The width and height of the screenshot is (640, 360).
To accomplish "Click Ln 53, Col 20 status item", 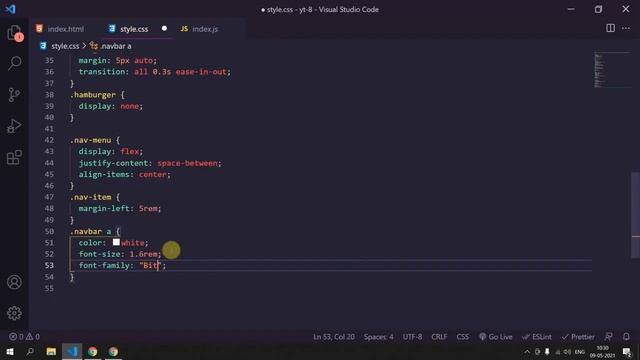I will 333,337.
